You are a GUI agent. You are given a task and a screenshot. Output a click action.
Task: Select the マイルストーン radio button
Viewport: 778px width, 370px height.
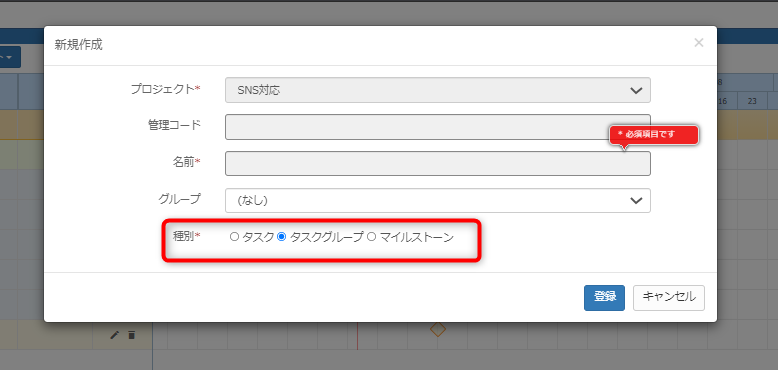click(x=372, y=237)
